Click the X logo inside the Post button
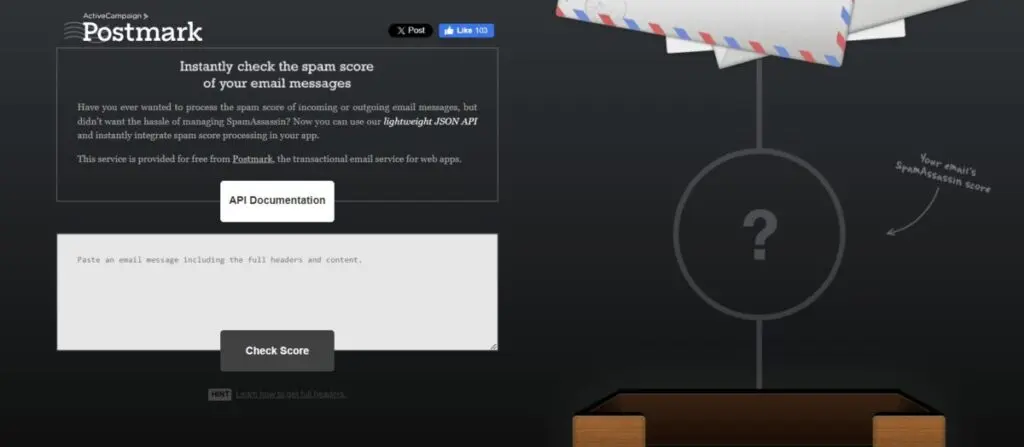The width and height of the screenshot is (1024, 447). pos(400,31)
